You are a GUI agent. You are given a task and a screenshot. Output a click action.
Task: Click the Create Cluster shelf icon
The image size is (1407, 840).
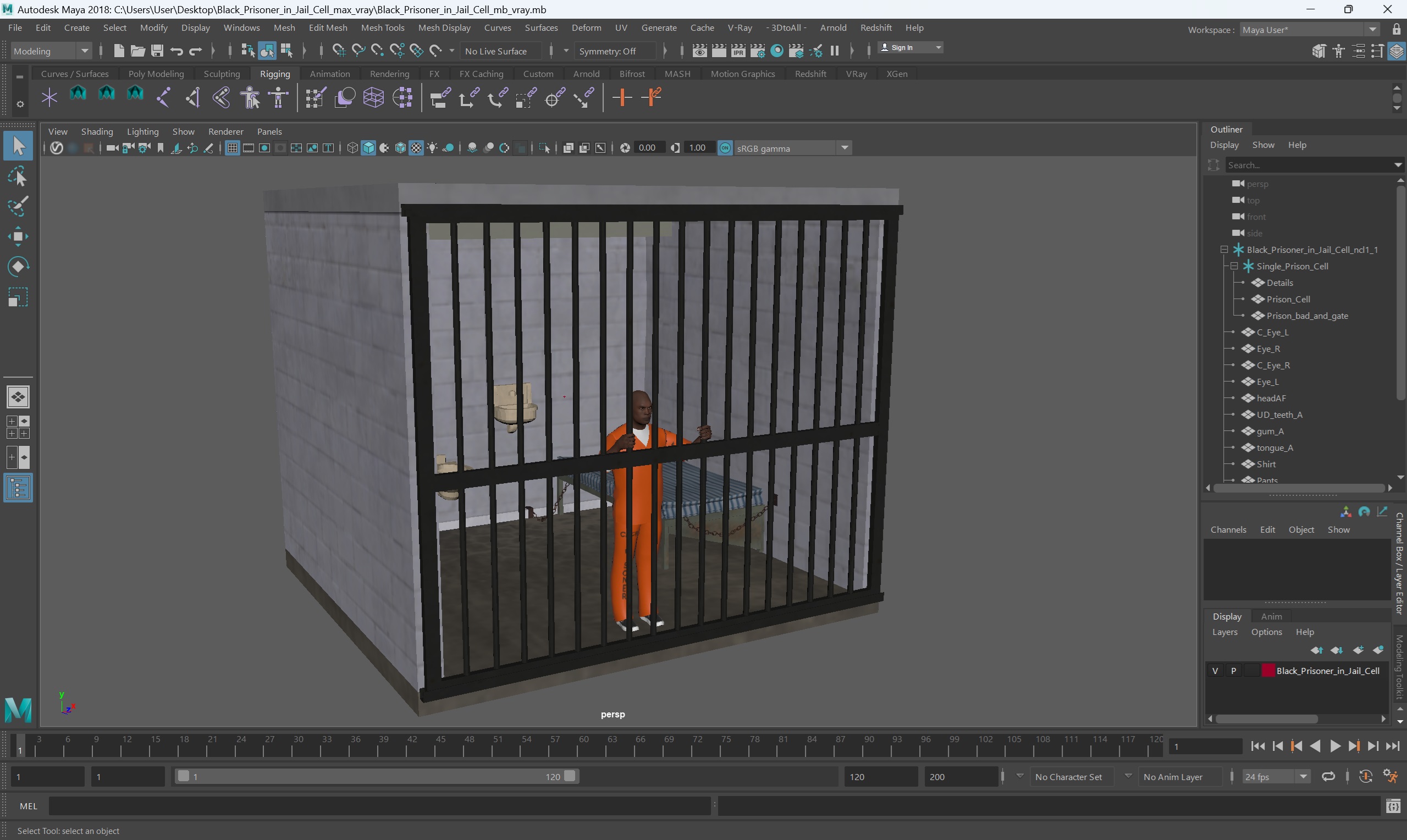[x=402, y=98]
